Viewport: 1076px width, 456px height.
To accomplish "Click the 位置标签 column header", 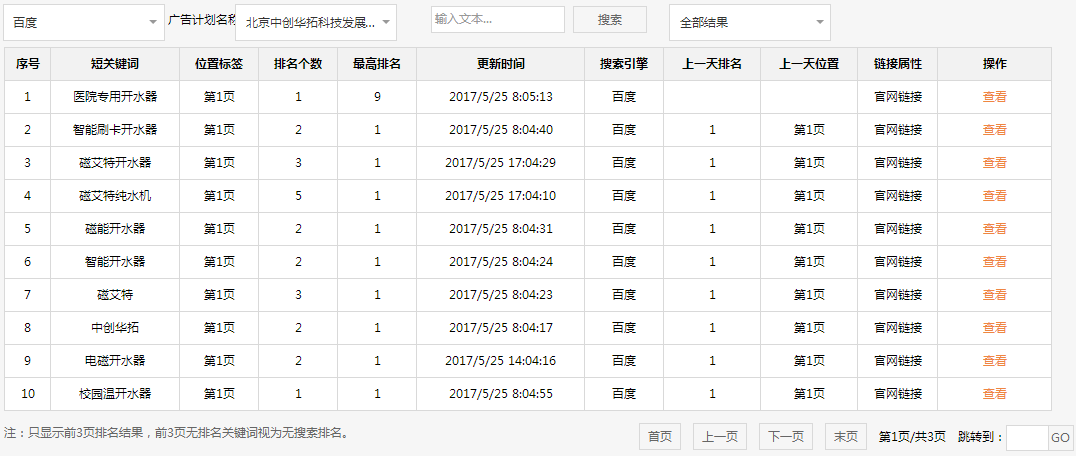I will coord(219,64).
